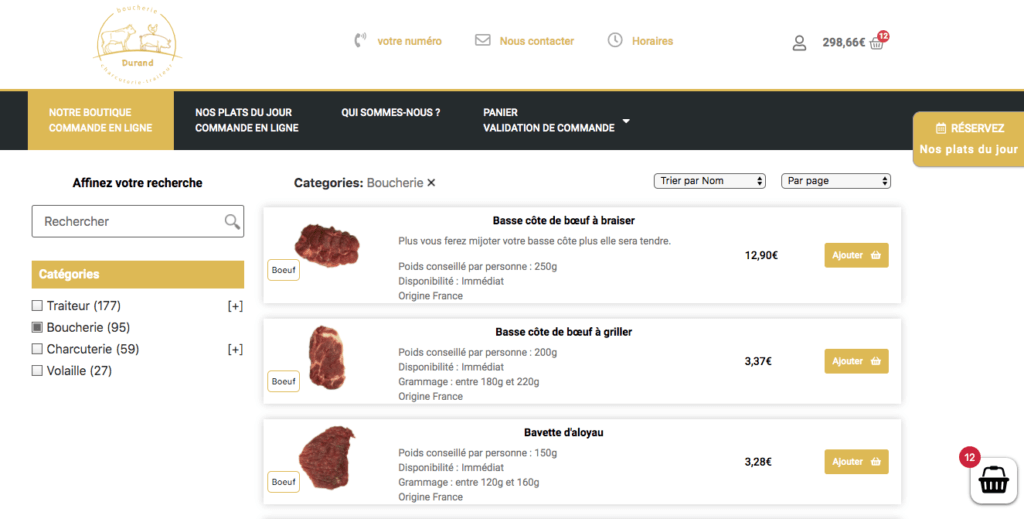Open Notre Boutique Commande en ligne tab
The height and width of the screenshot is (519, 1024).
point(101,120)
